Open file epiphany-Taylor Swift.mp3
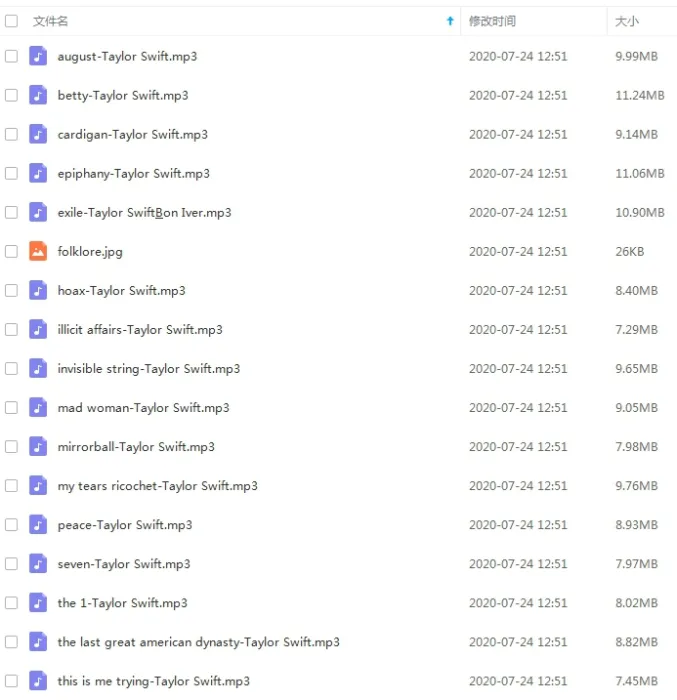Image resolution: width=677 pixels, height=700 pixels. coord(134,174)
